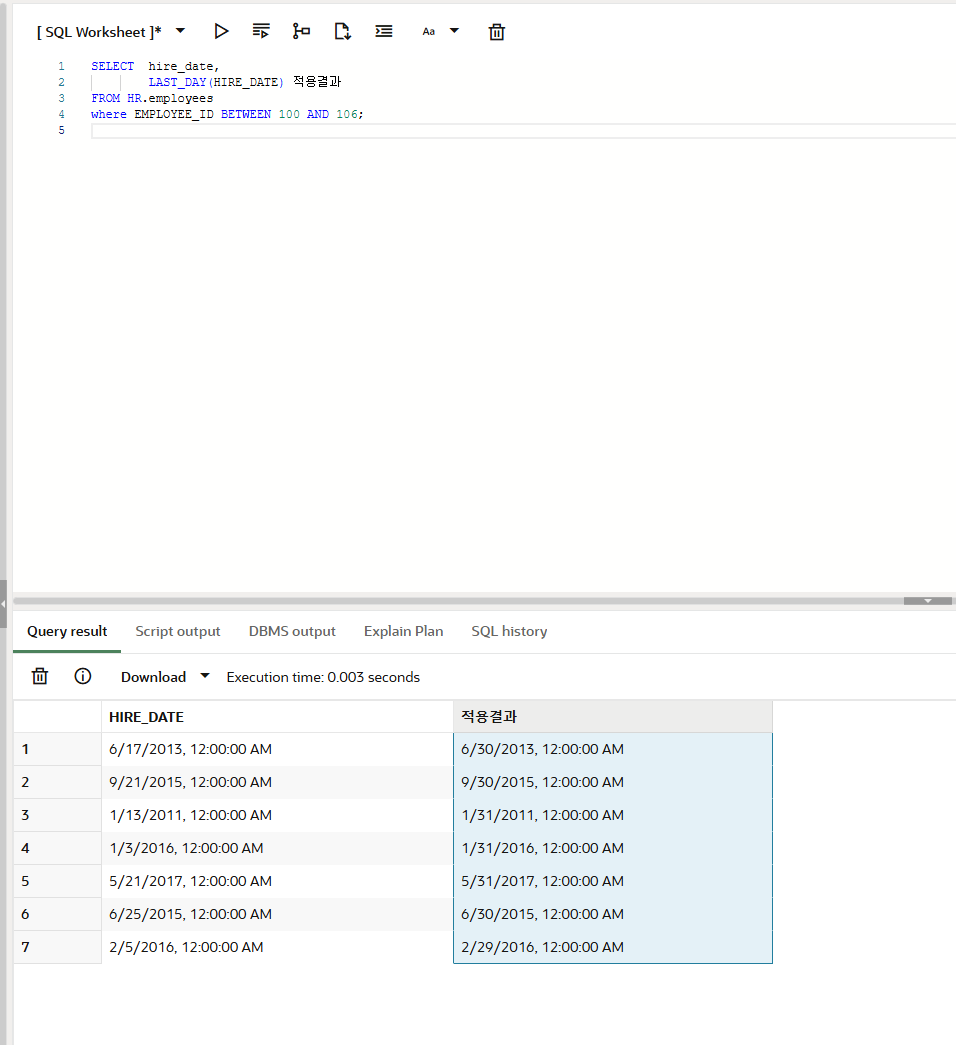Click into empty editor line 5
The image size is (956, 1045).
coord(523,131)
